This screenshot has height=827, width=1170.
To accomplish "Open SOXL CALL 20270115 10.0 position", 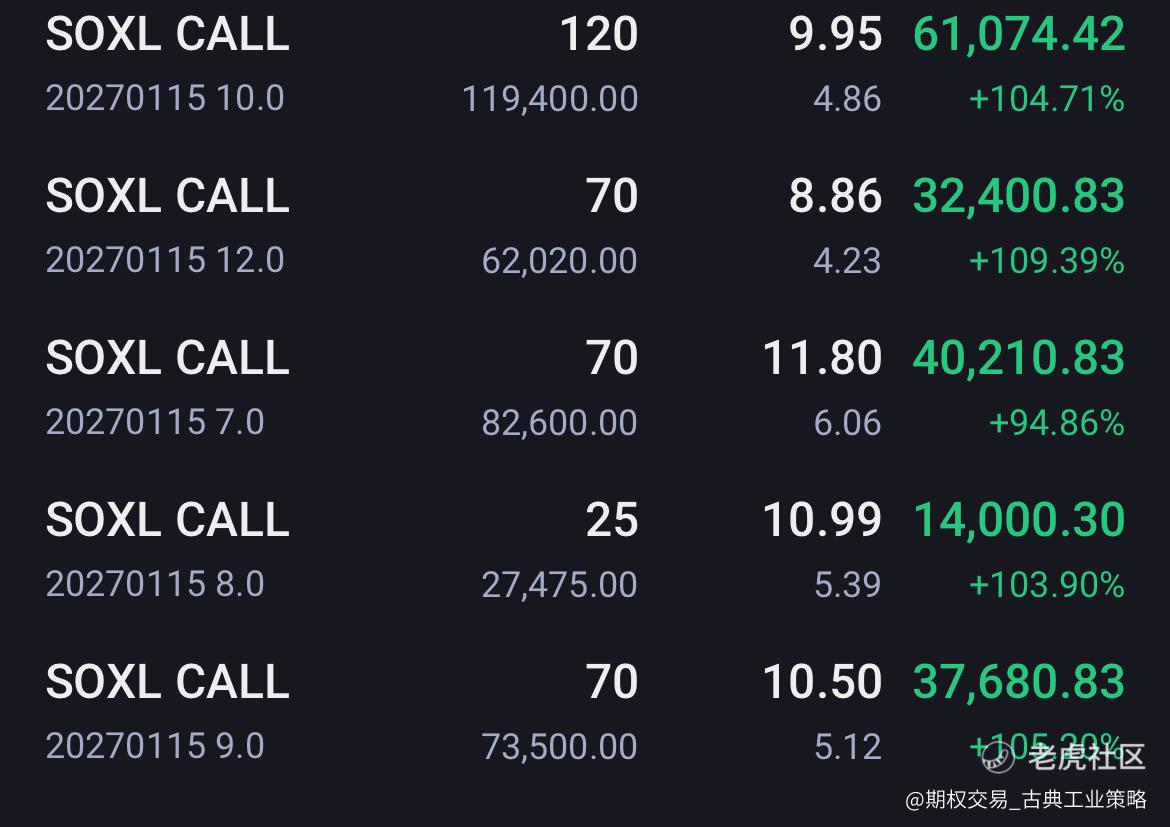I will [585, 65].
